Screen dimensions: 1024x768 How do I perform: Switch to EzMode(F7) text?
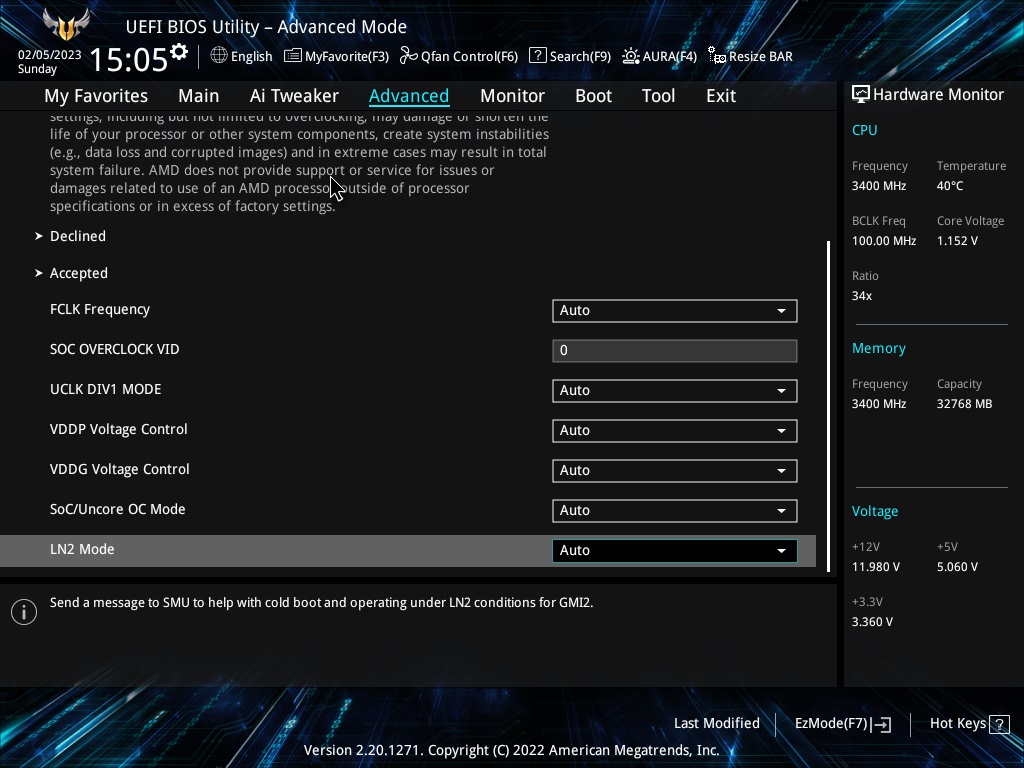[831, 724]
